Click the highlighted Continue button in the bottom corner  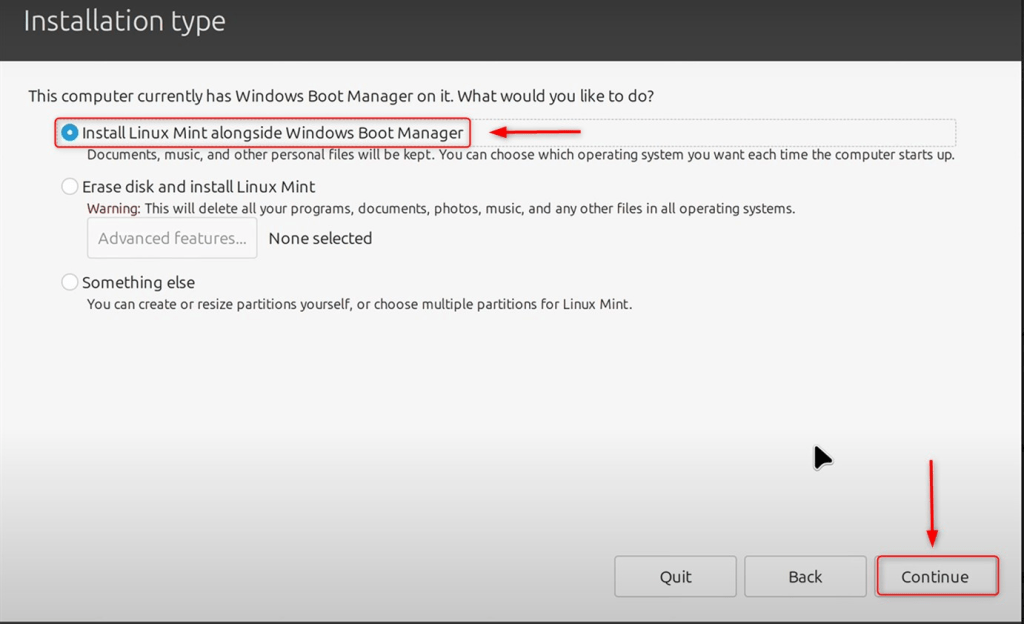point(936,576)
